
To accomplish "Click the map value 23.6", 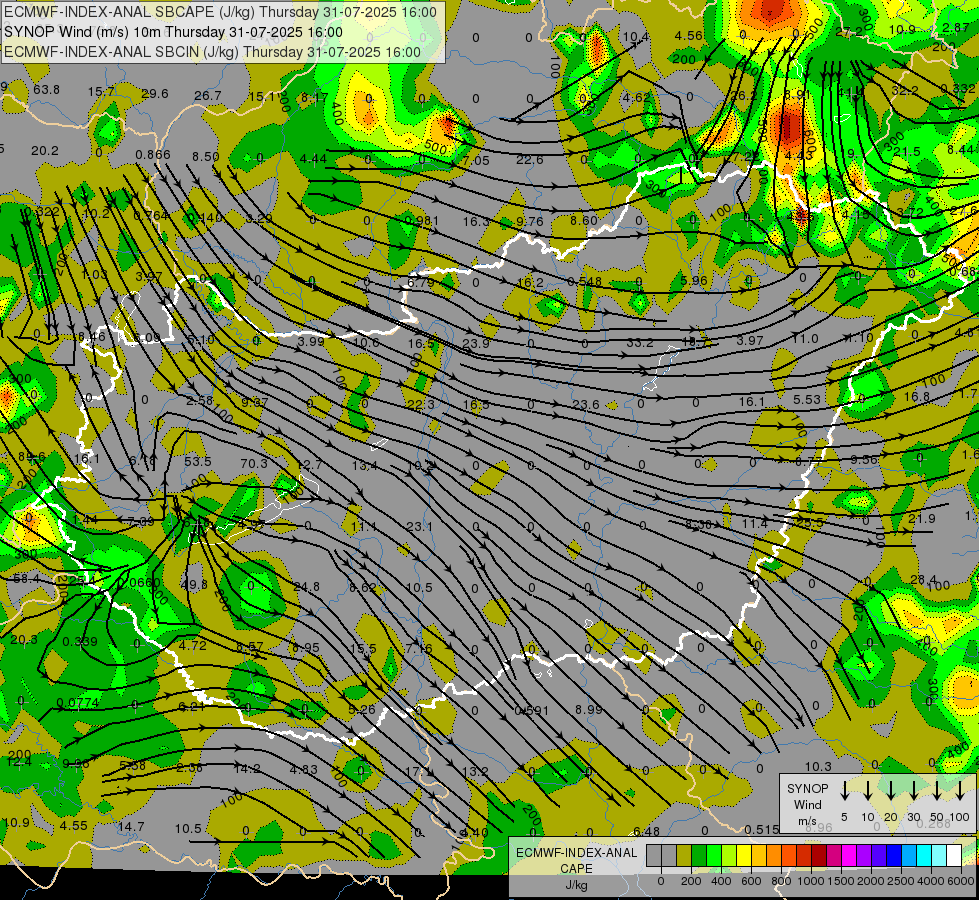I will (x=586, y=405).
